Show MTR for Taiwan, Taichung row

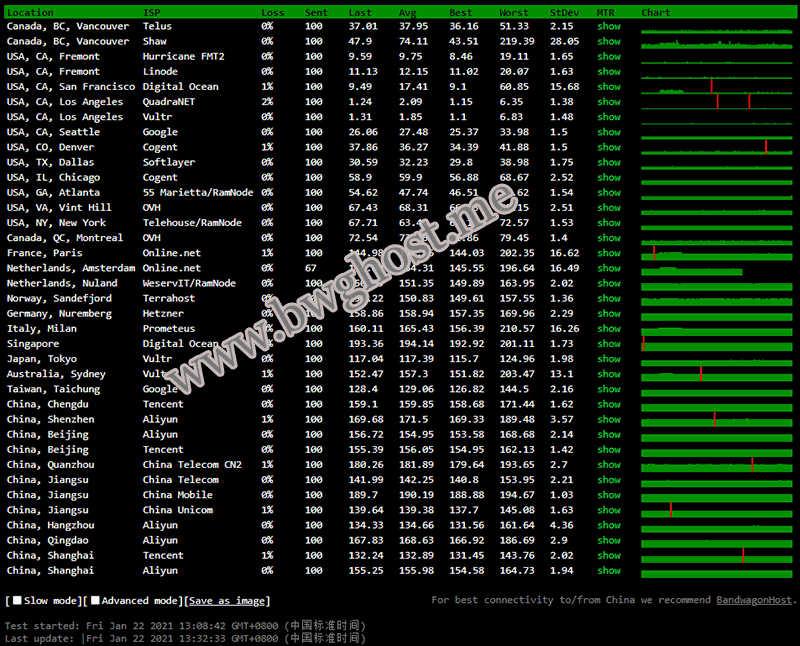pyautogui.click(x=609, y=389)
